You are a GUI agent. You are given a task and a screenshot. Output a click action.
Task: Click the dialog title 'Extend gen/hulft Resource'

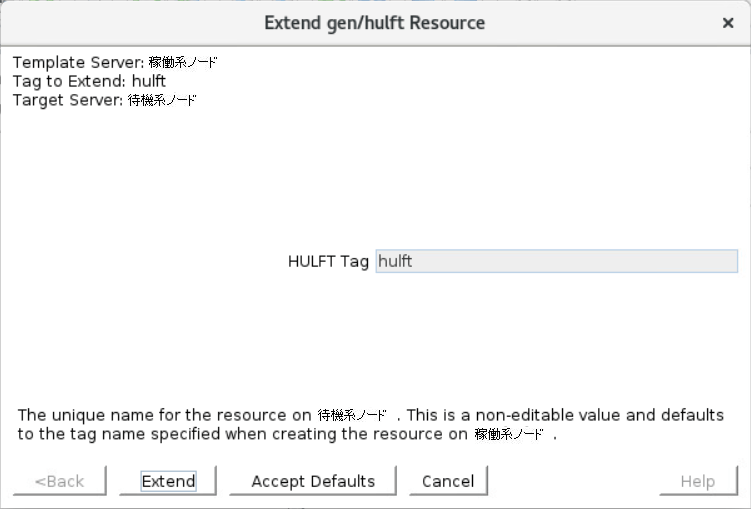(375, 23)
